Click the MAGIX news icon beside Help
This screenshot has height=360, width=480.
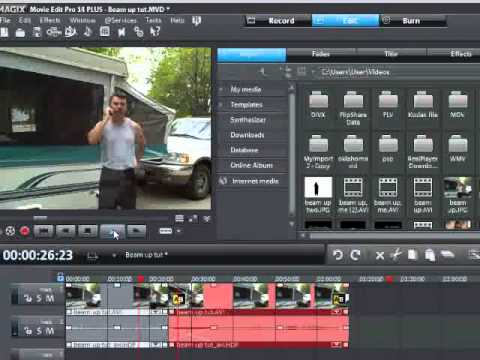[196, 21]
